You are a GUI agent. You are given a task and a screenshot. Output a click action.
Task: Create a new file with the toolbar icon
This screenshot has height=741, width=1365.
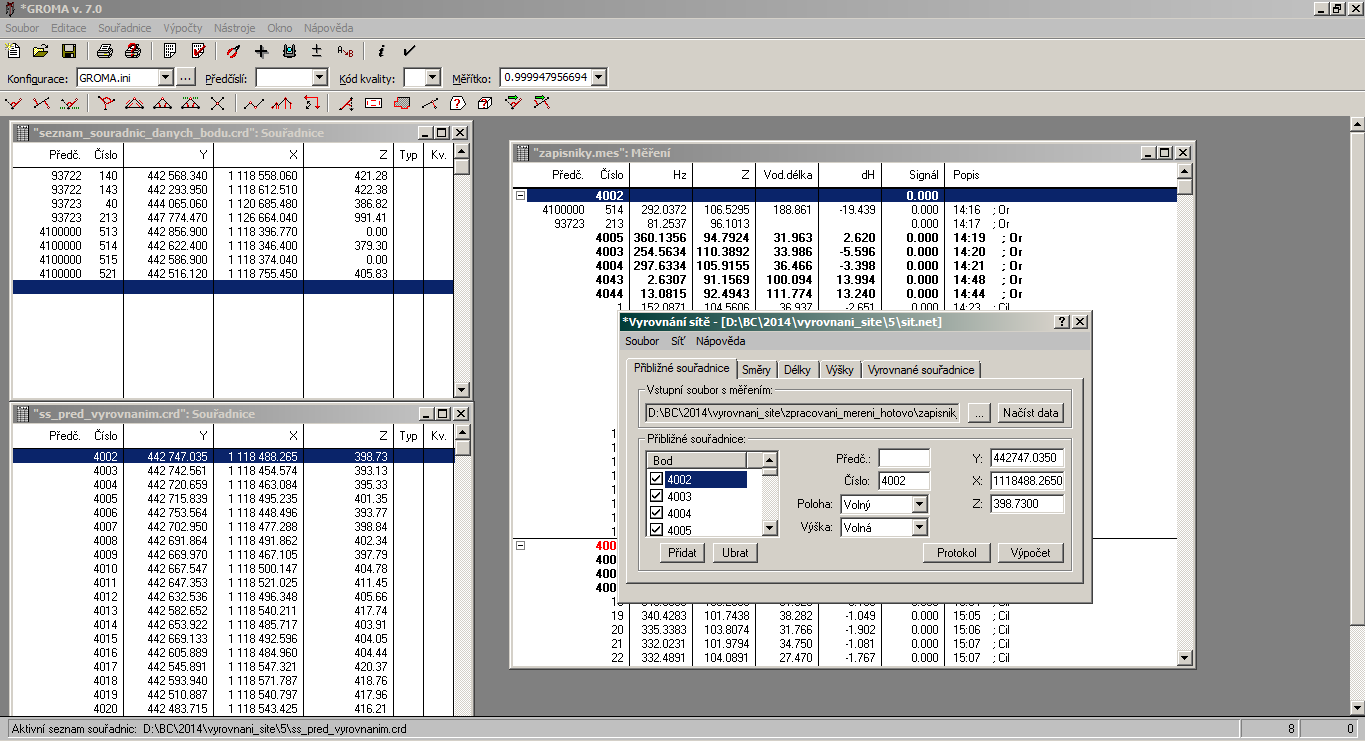pyautogui.click(x=14, y=51)
